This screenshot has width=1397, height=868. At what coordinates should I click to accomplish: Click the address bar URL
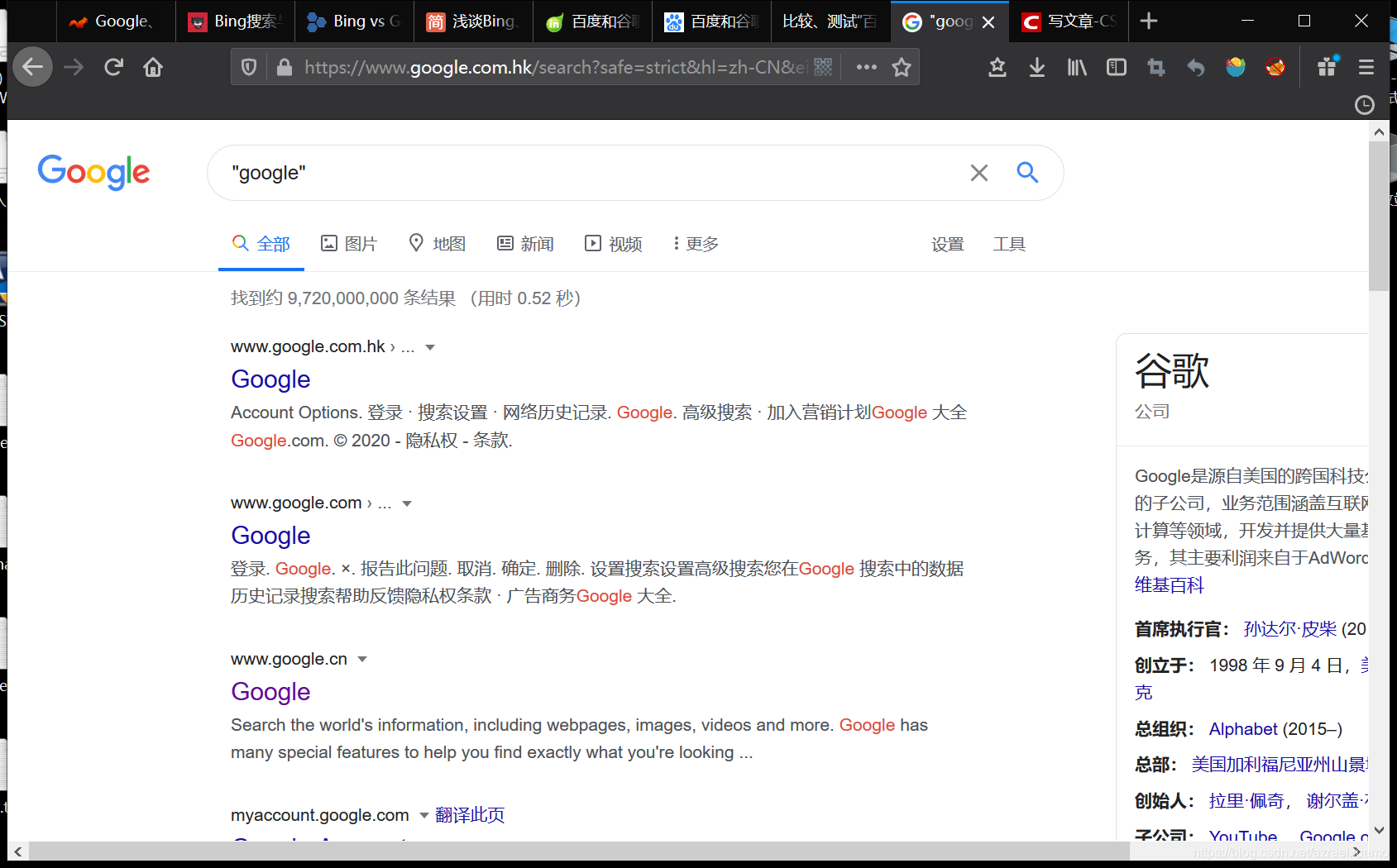tap(554, 67)
